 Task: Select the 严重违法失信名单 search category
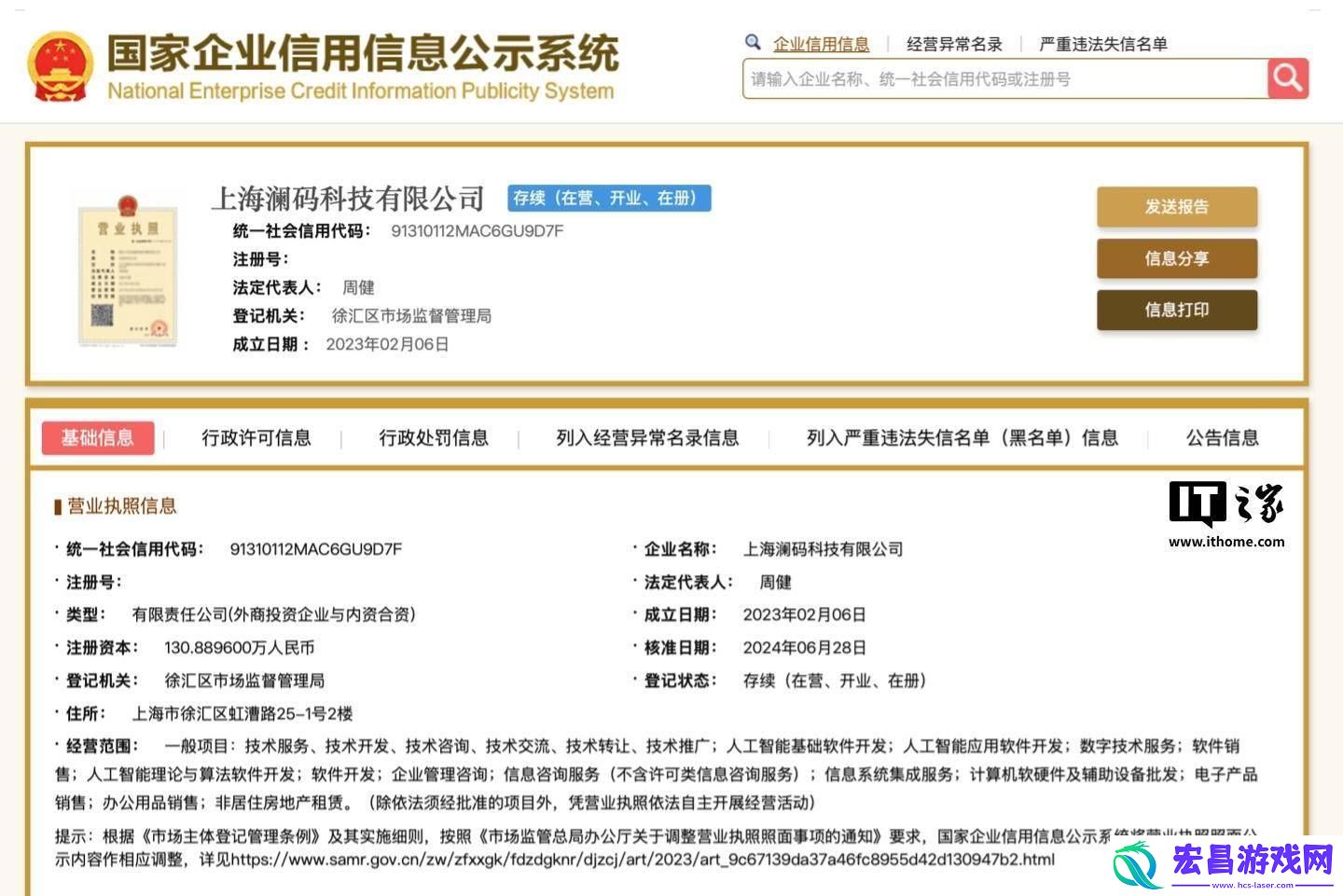1103,44
